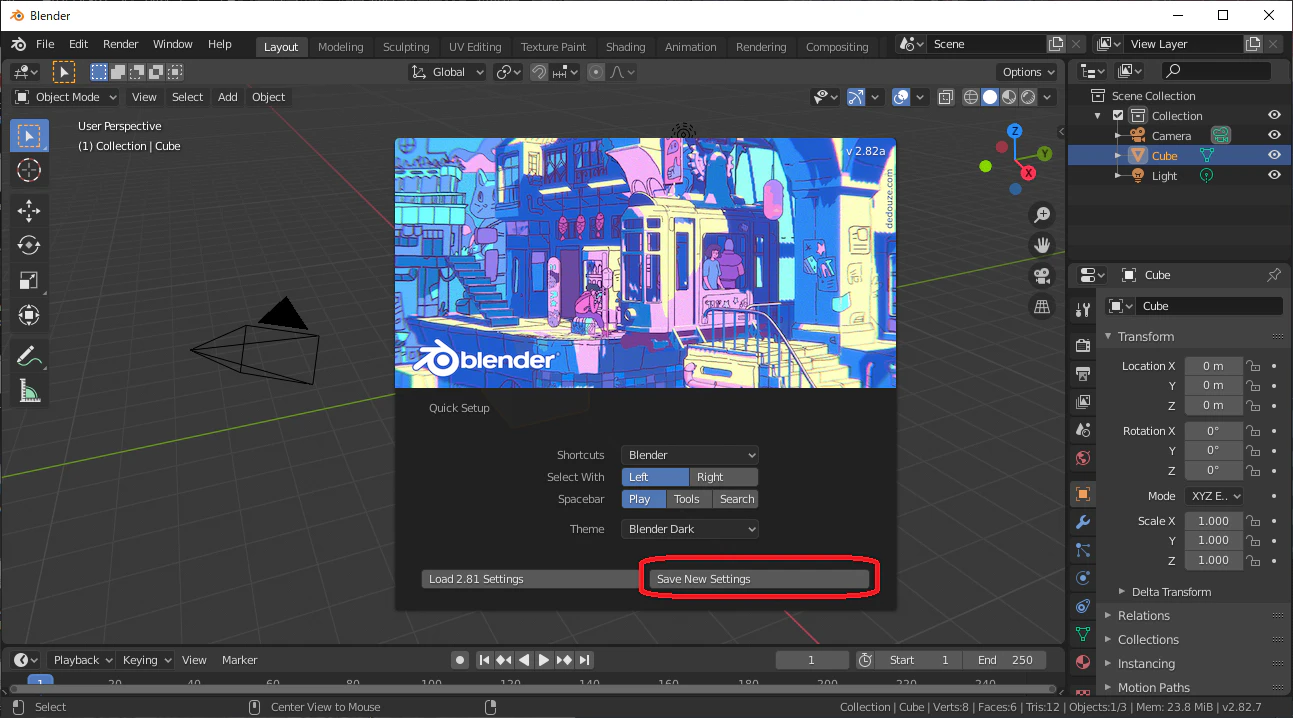The image size is (1293, 718).
Task: Pick the Annotate pencil tool
Action: click(x=29, y=355)
